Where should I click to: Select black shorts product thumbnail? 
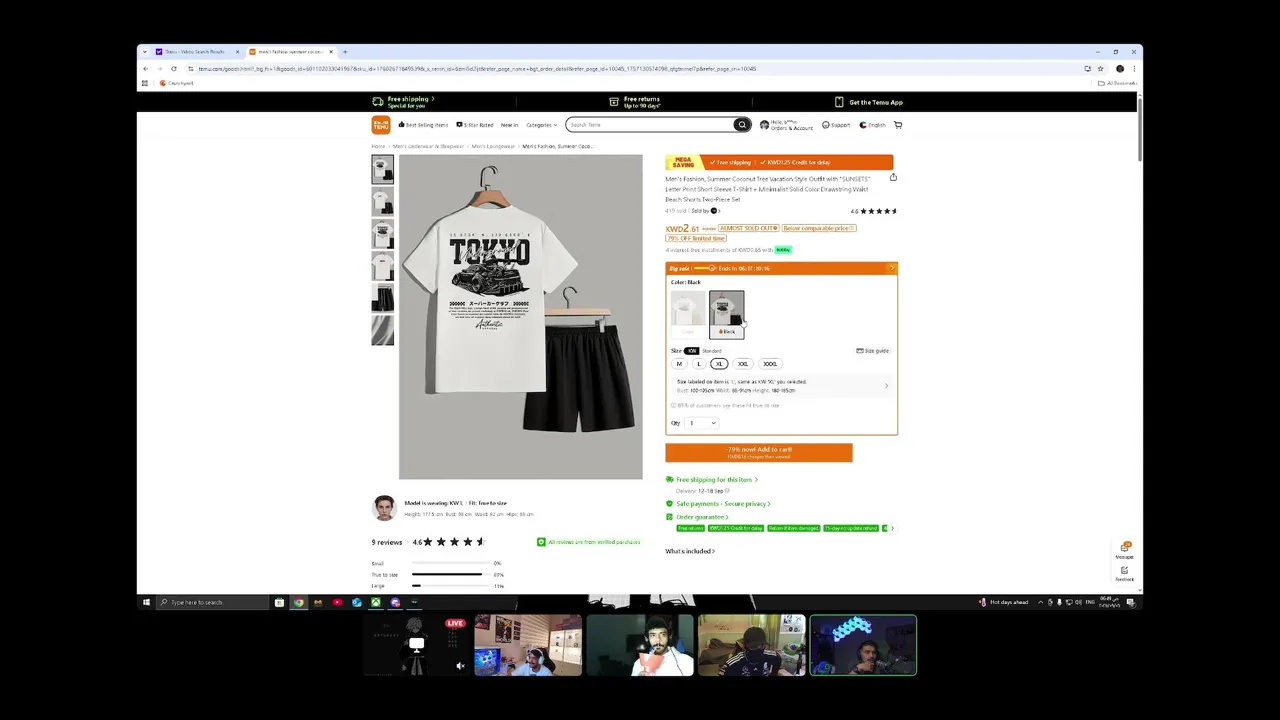point(383,298)
